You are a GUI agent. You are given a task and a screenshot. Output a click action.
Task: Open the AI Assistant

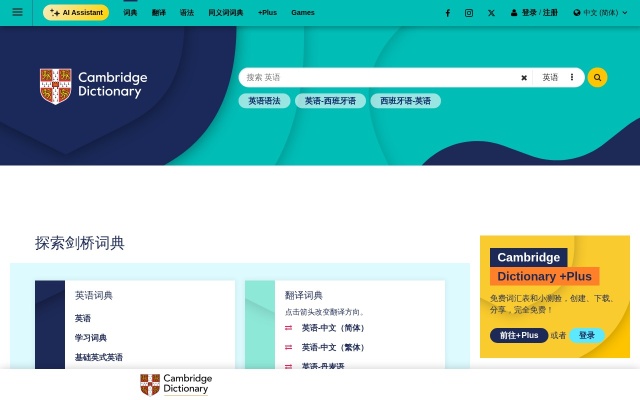76,13
